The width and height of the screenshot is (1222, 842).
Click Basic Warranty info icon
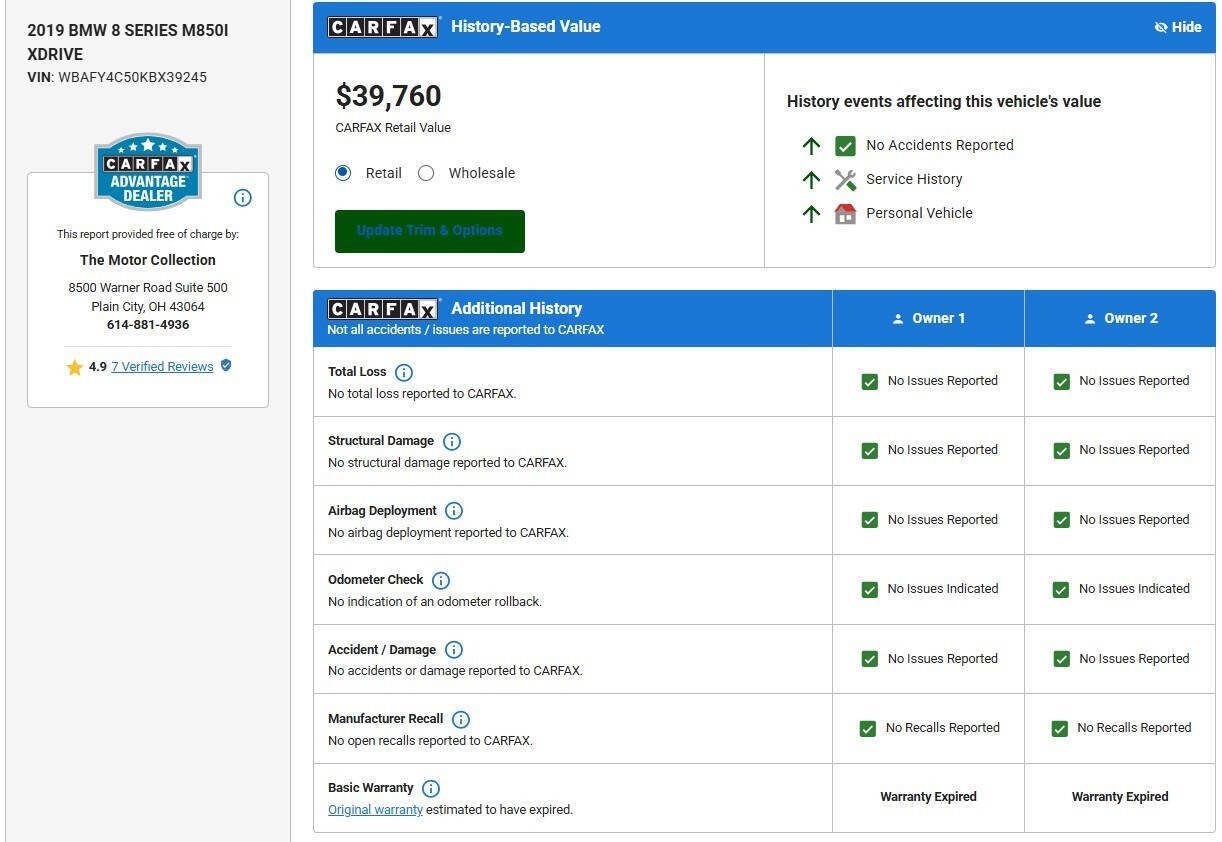[431, 789]
